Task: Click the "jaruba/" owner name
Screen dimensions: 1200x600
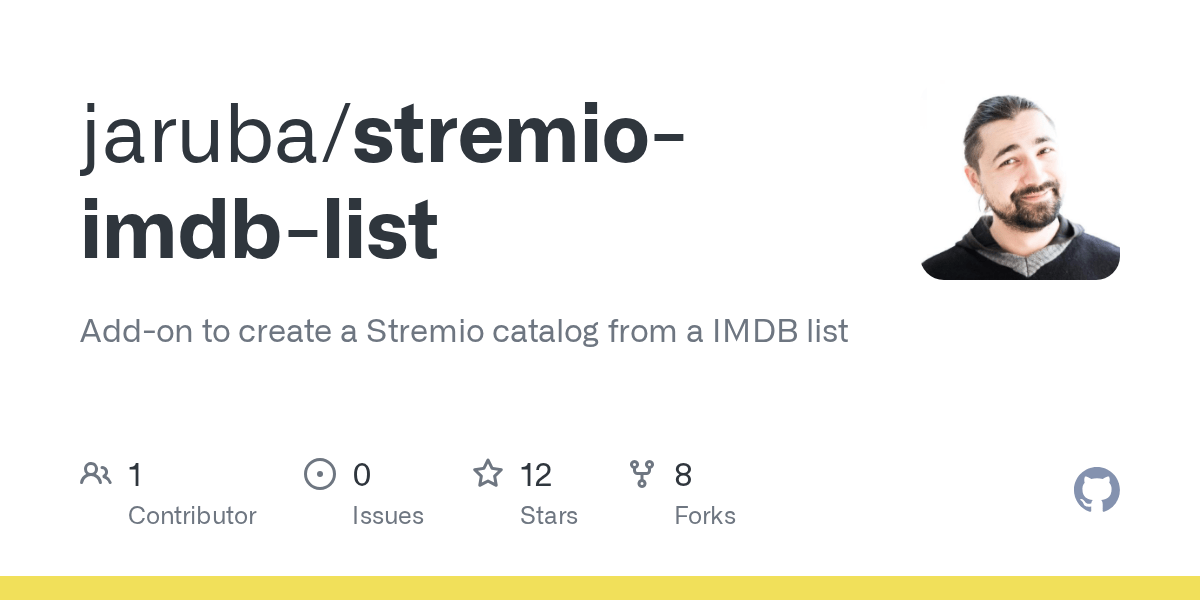Action: pos(215,134)
